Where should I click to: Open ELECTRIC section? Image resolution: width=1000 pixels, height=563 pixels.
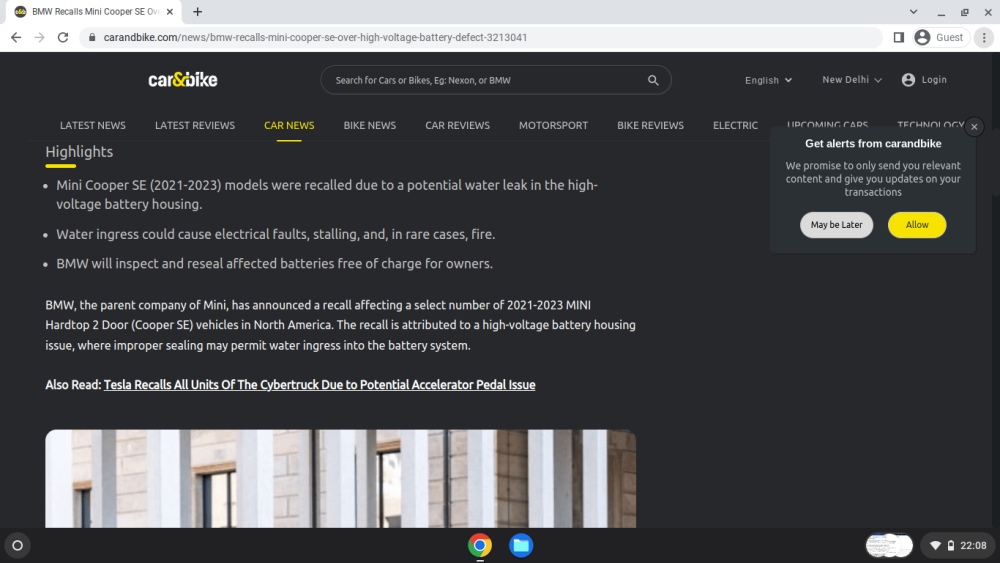point(735,126)
